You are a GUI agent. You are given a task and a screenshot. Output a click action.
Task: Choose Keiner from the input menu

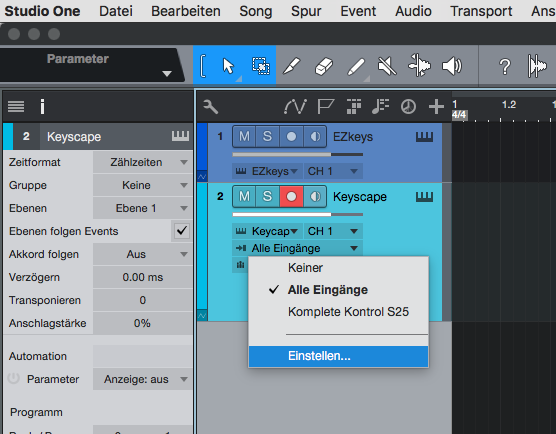pyautogui.click(x=338, y=268)
